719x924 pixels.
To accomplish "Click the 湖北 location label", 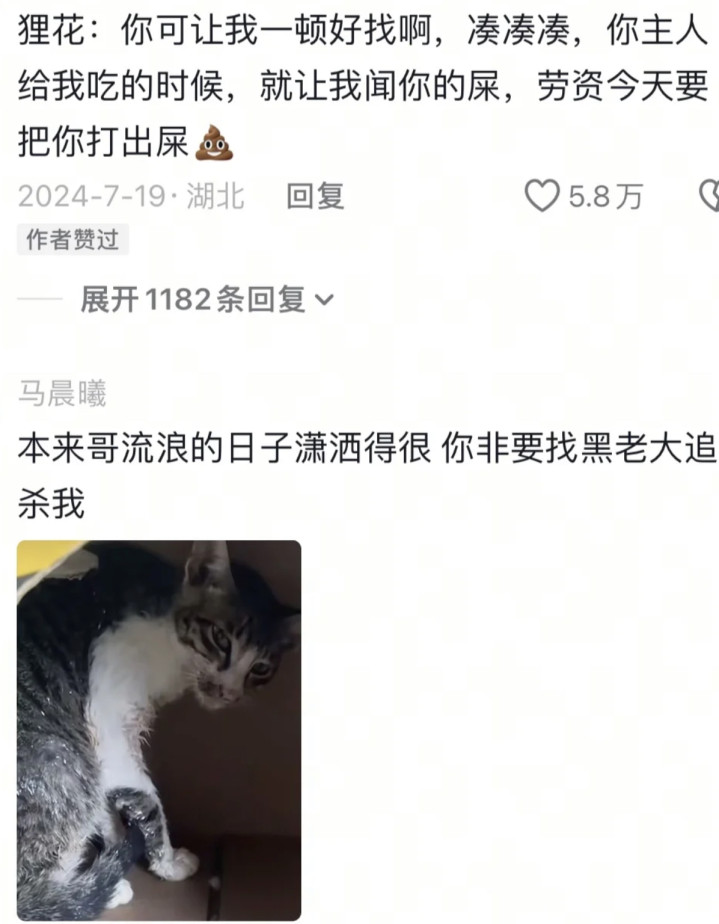I will [x=215, y=196].
